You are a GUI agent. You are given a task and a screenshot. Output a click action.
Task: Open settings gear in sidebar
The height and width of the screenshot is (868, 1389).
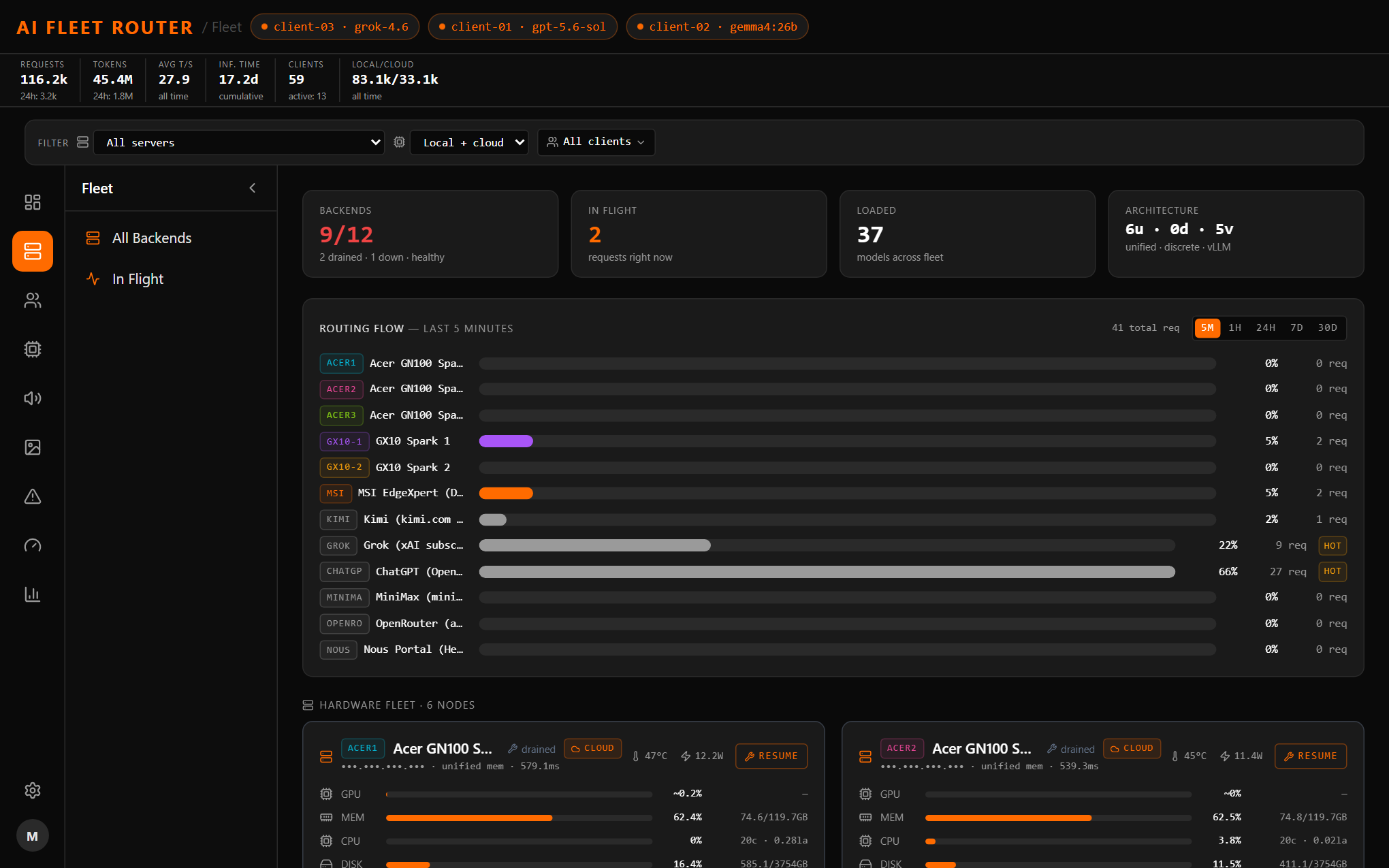pos(33,790)
